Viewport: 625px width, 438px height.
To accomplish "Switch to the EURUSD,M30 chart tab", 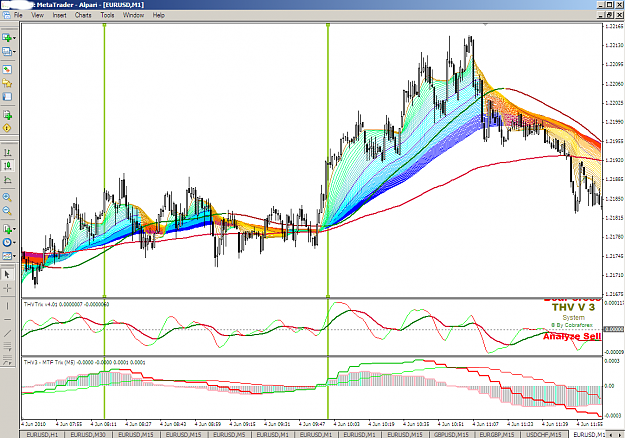I will point(88,434).
